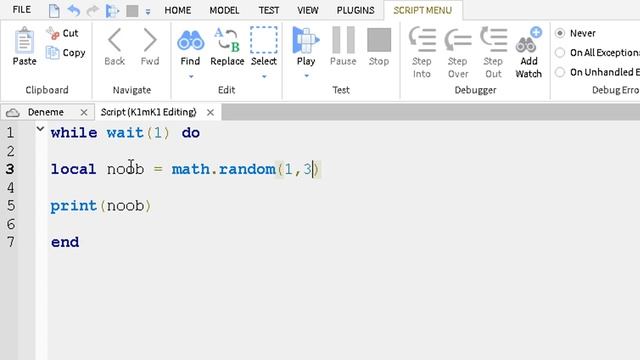640x360 pixels.
Task: Navigate Fwd with the right arrow
Action: click(150, 40)
